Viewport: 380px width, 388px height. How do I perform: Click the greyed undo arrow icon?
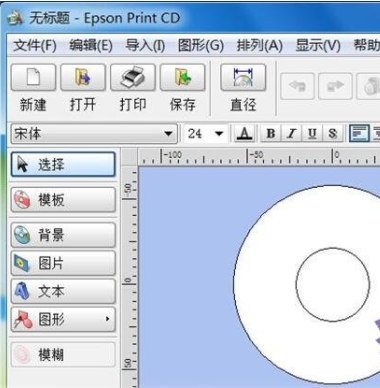click(297, 86)
